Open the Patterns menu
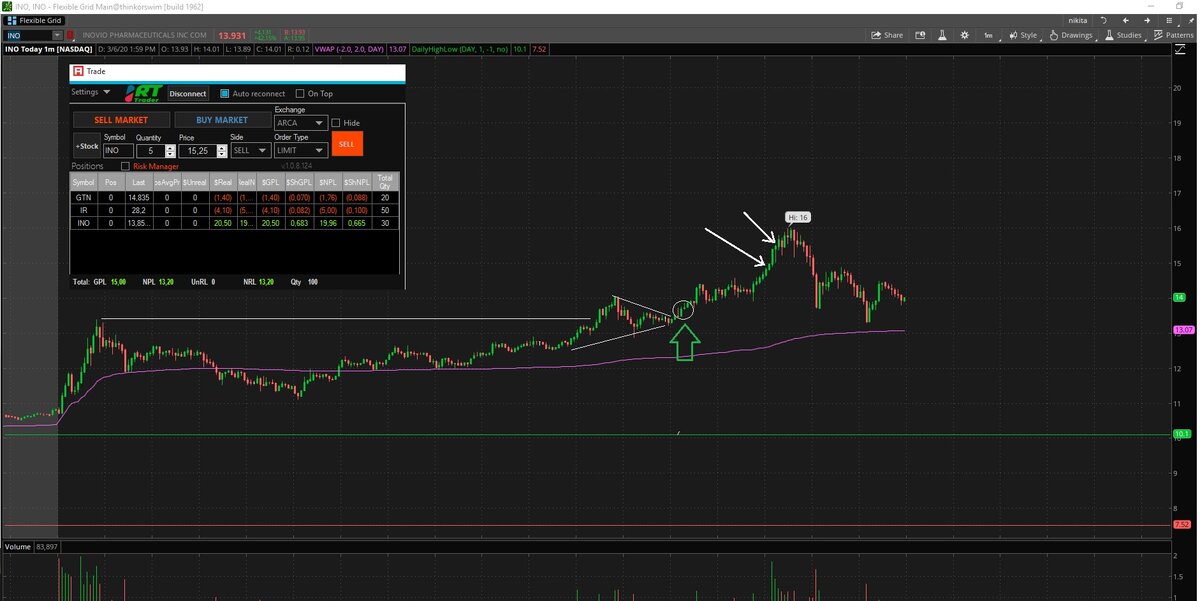1200x601 pixels. 1172,35
